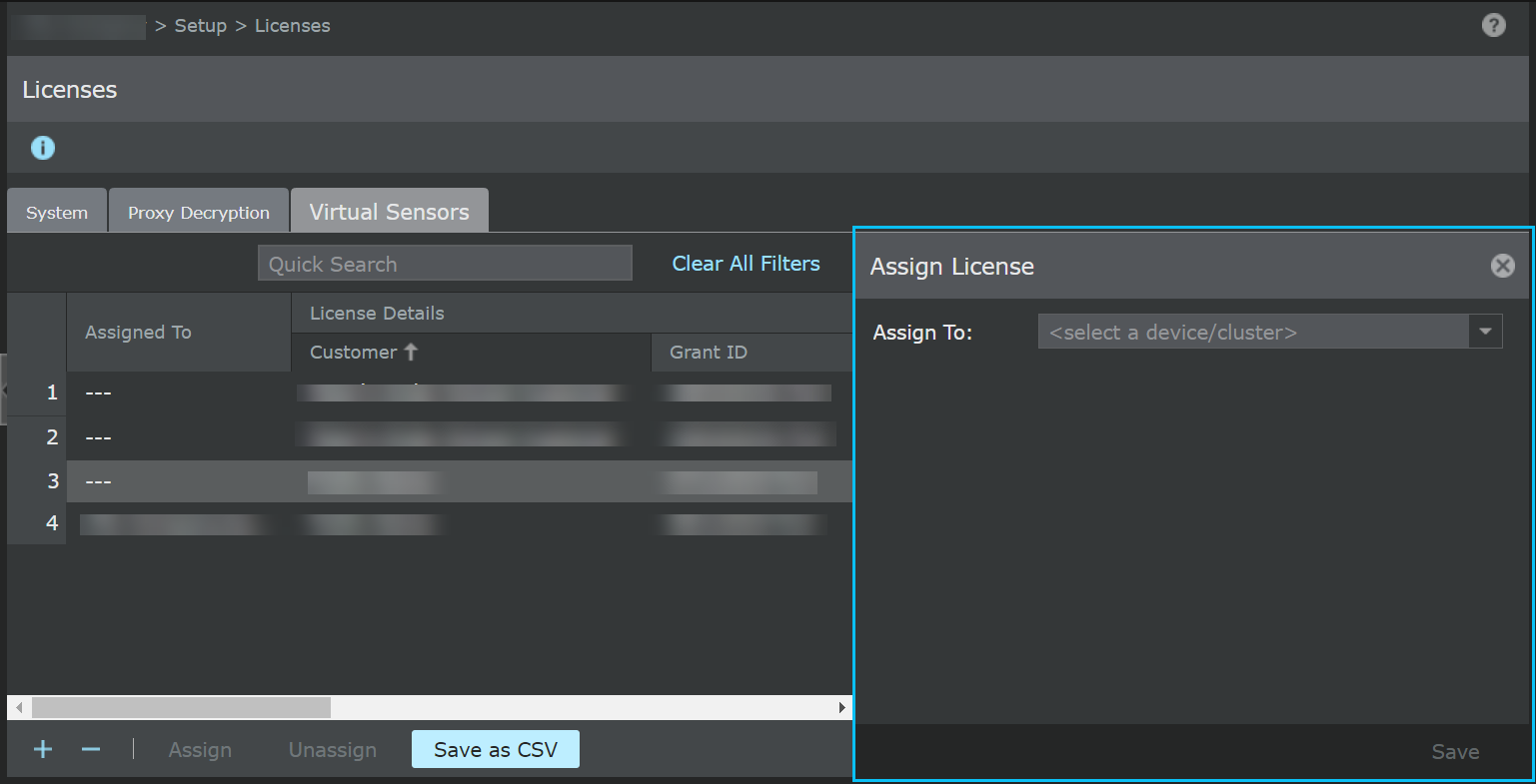Click the Assigned To column header
Image resolution: width=1536 pixels, height=784 pixels.
[x=179, y=333]
